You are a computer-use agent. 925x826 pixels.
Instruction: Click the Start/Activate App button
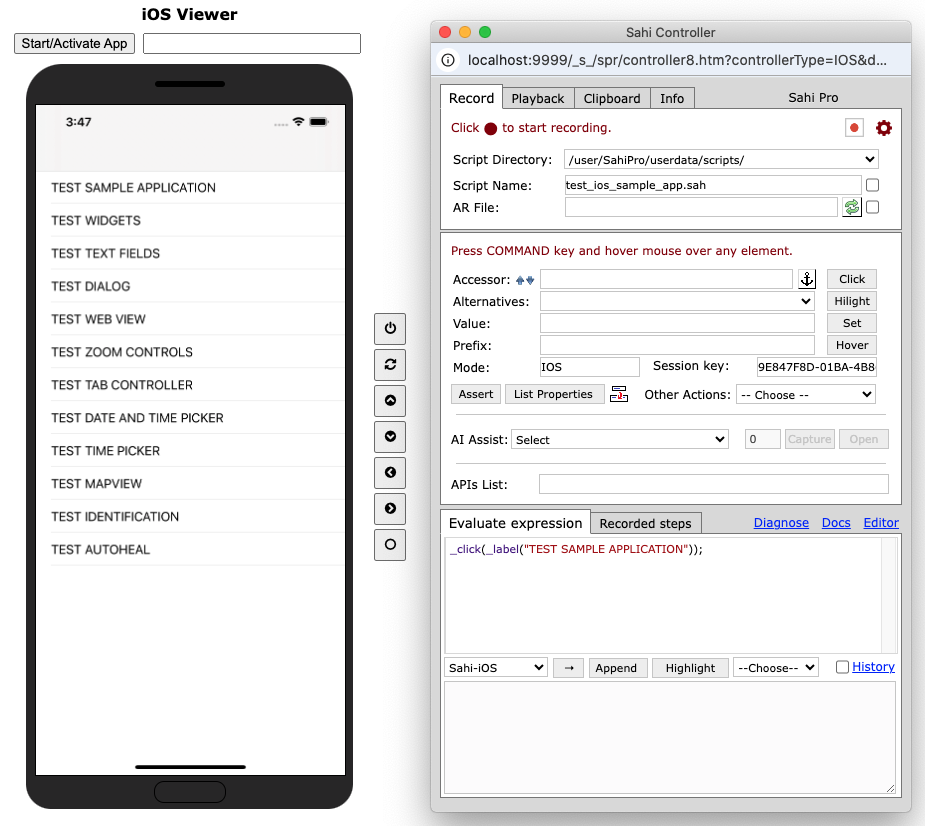coord(75,43)
